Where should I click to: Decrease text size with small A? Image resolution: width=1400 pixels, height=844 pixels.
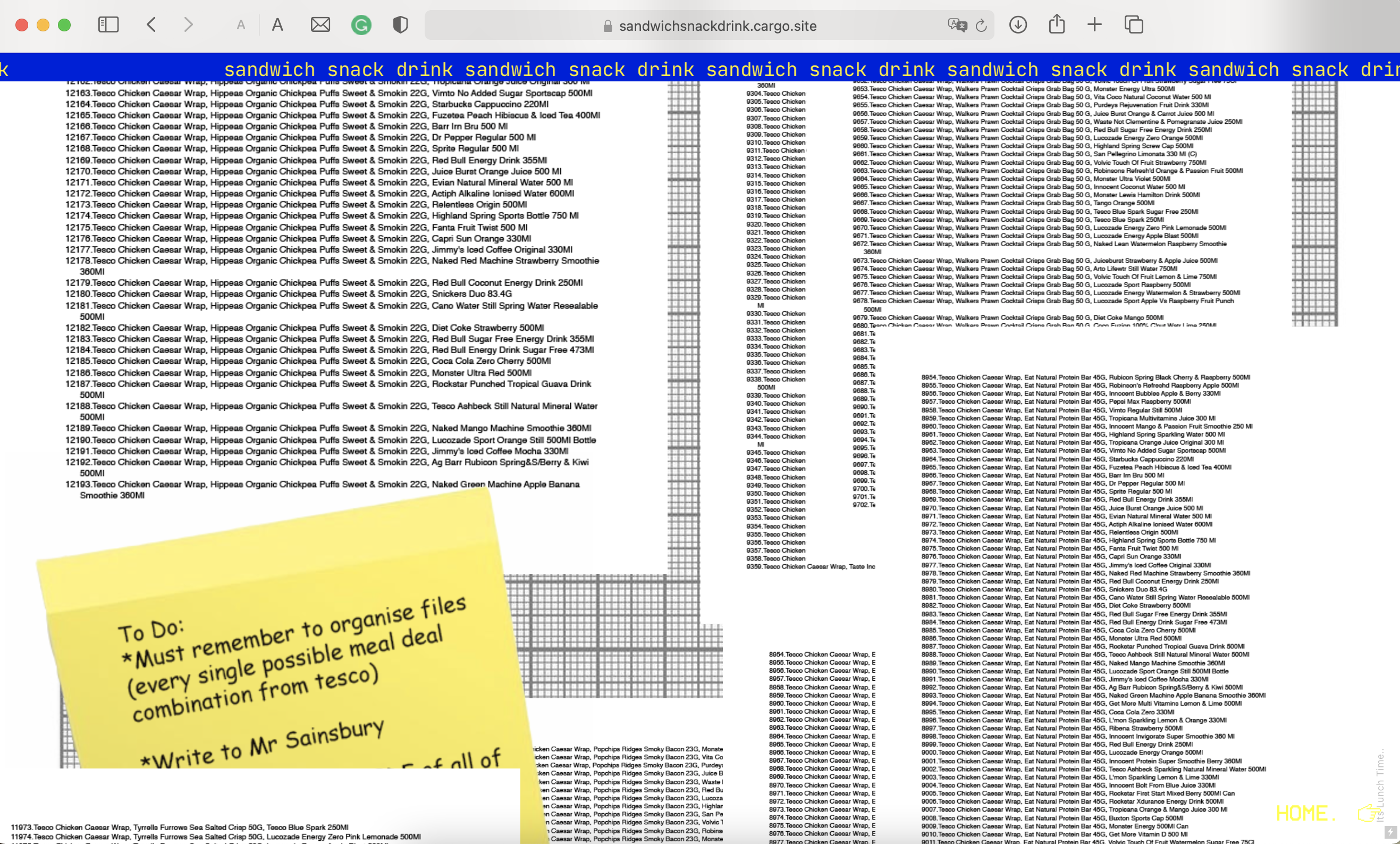pyautogui.click(x=241, y=25)
